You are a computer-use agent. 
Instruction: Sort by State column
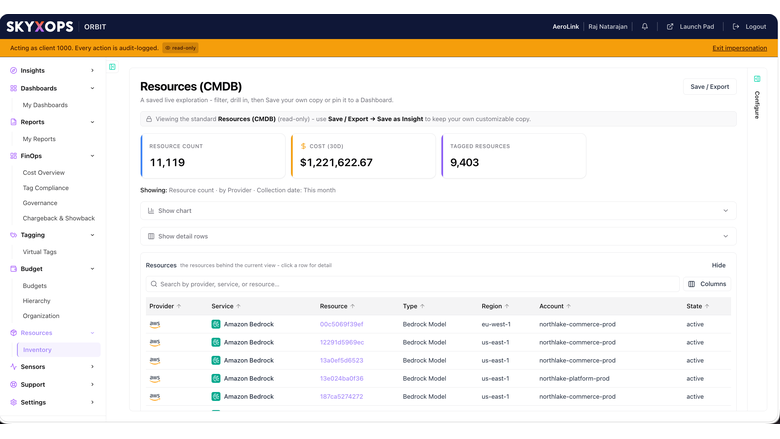point(697,306)
